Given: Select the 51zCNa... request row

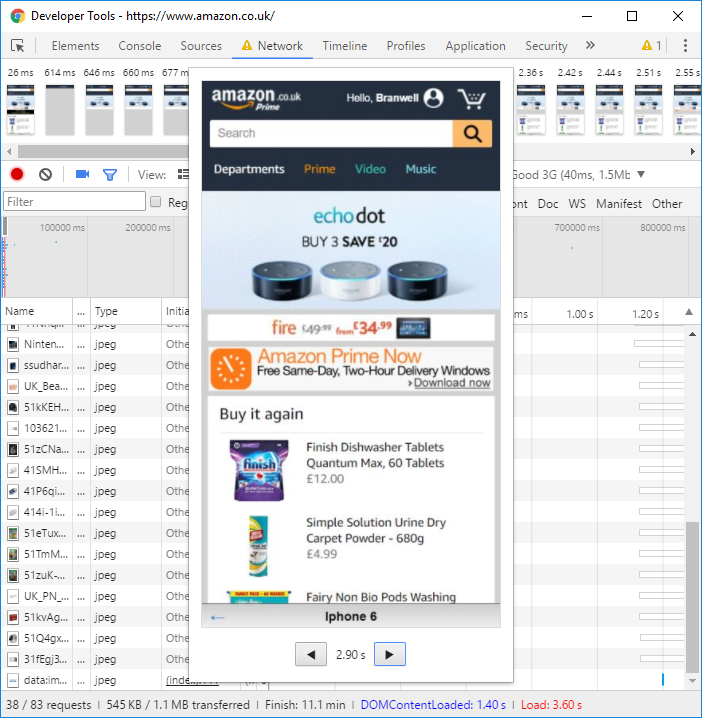Looking at the screenshot, I should coord(95,449).
